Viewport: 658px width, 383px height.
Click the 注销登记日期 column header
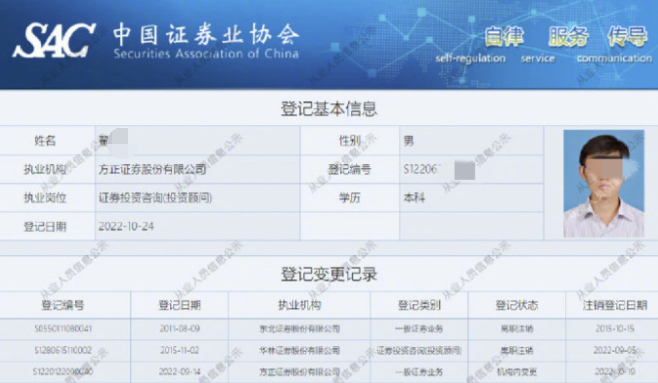pos(615,305)
